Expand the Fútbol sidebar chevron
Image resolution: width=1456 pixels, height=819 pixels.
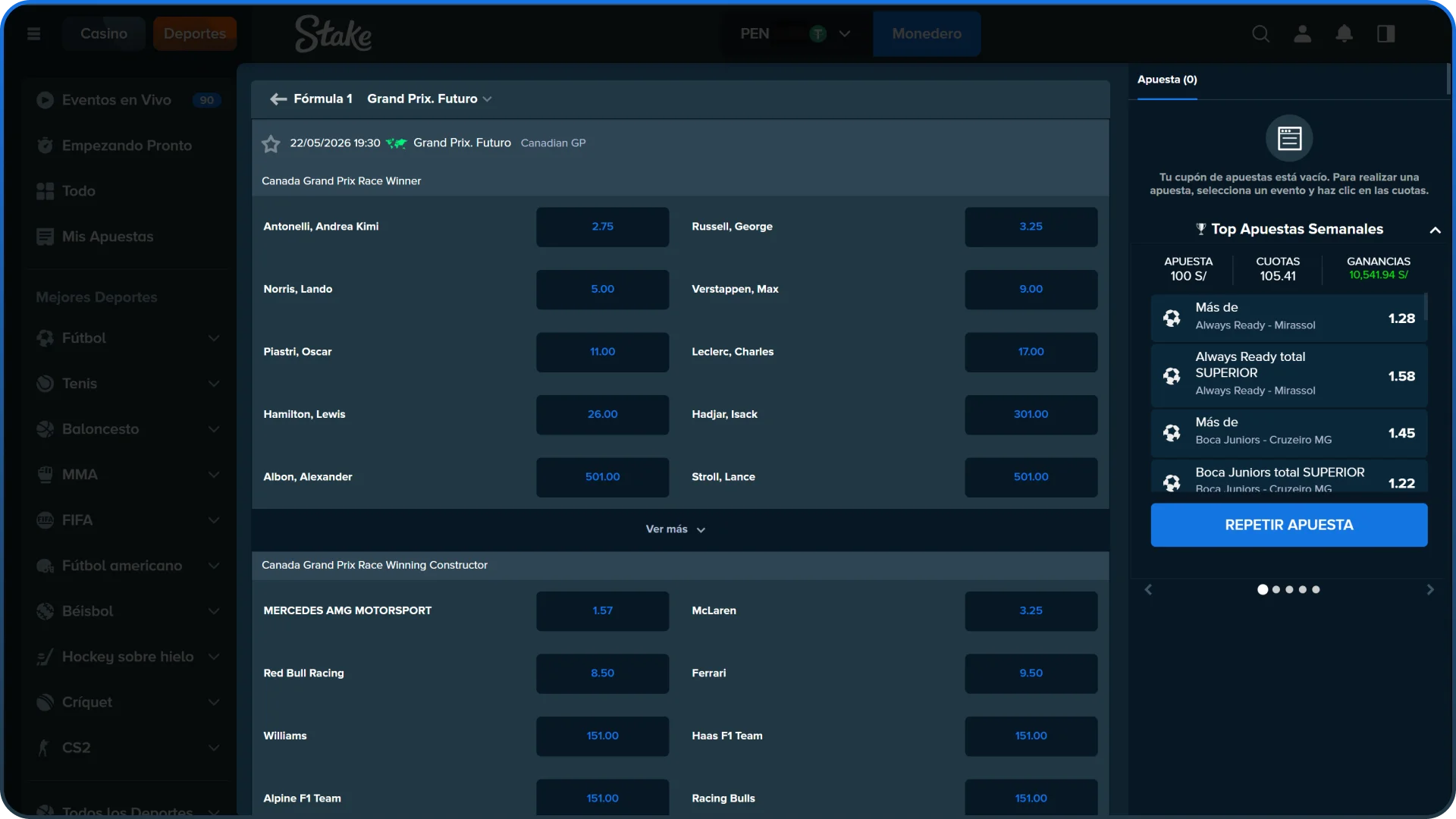(214, 338)
